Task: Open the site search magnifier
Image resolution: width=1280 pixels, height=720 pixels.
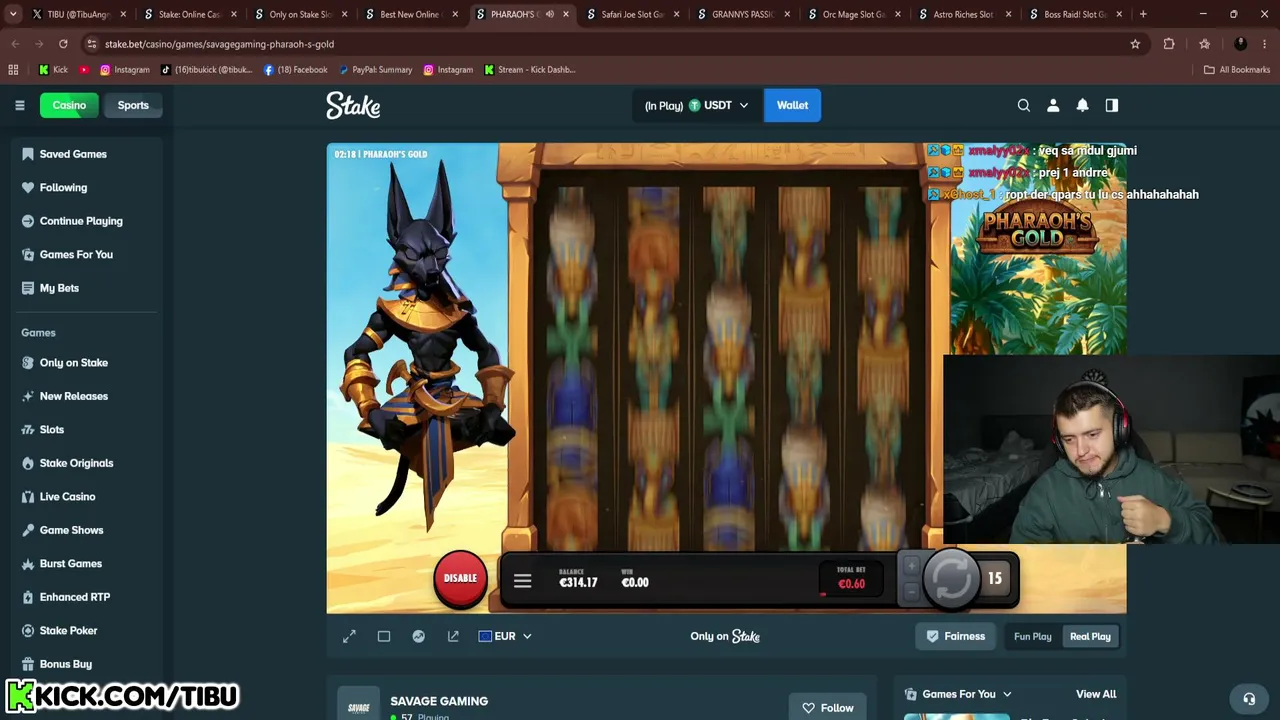Action: tap(1023, 105)
